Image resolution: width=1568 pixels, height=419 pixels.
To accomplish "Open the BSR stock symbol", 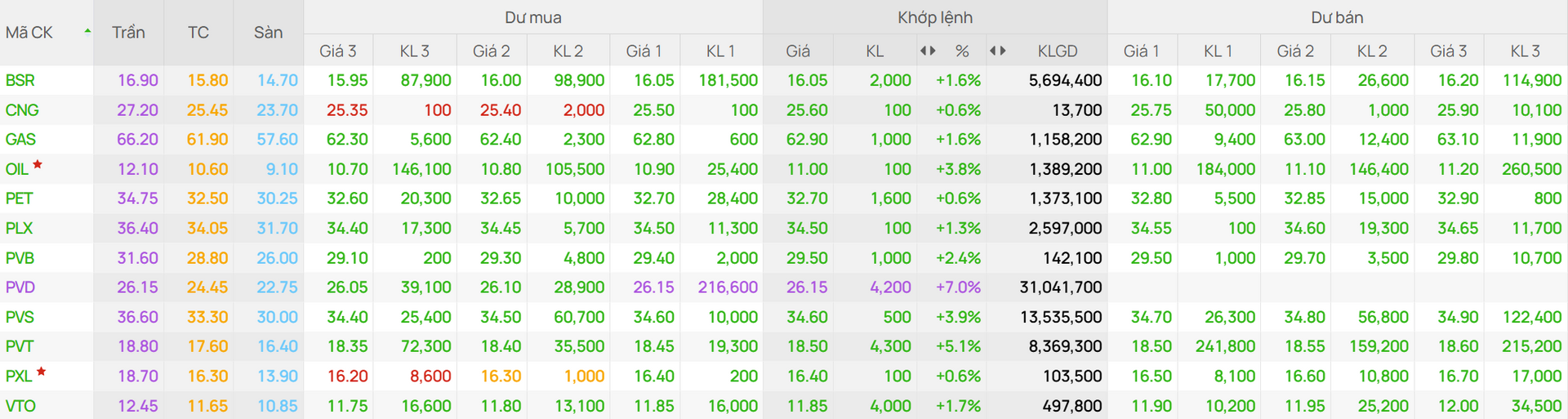I will click(20, 80).
